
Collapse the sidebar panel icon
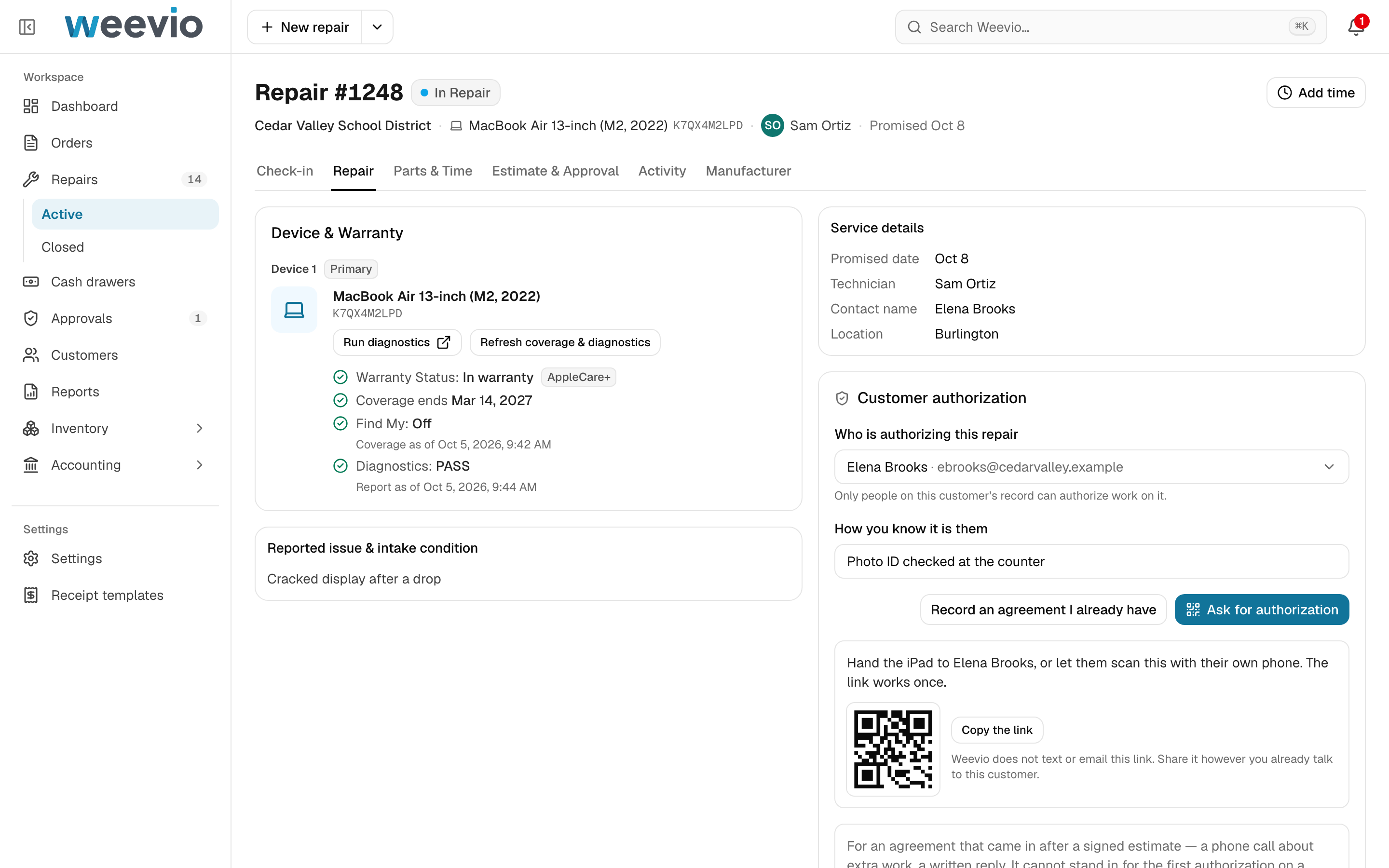(x=27, y=27)
